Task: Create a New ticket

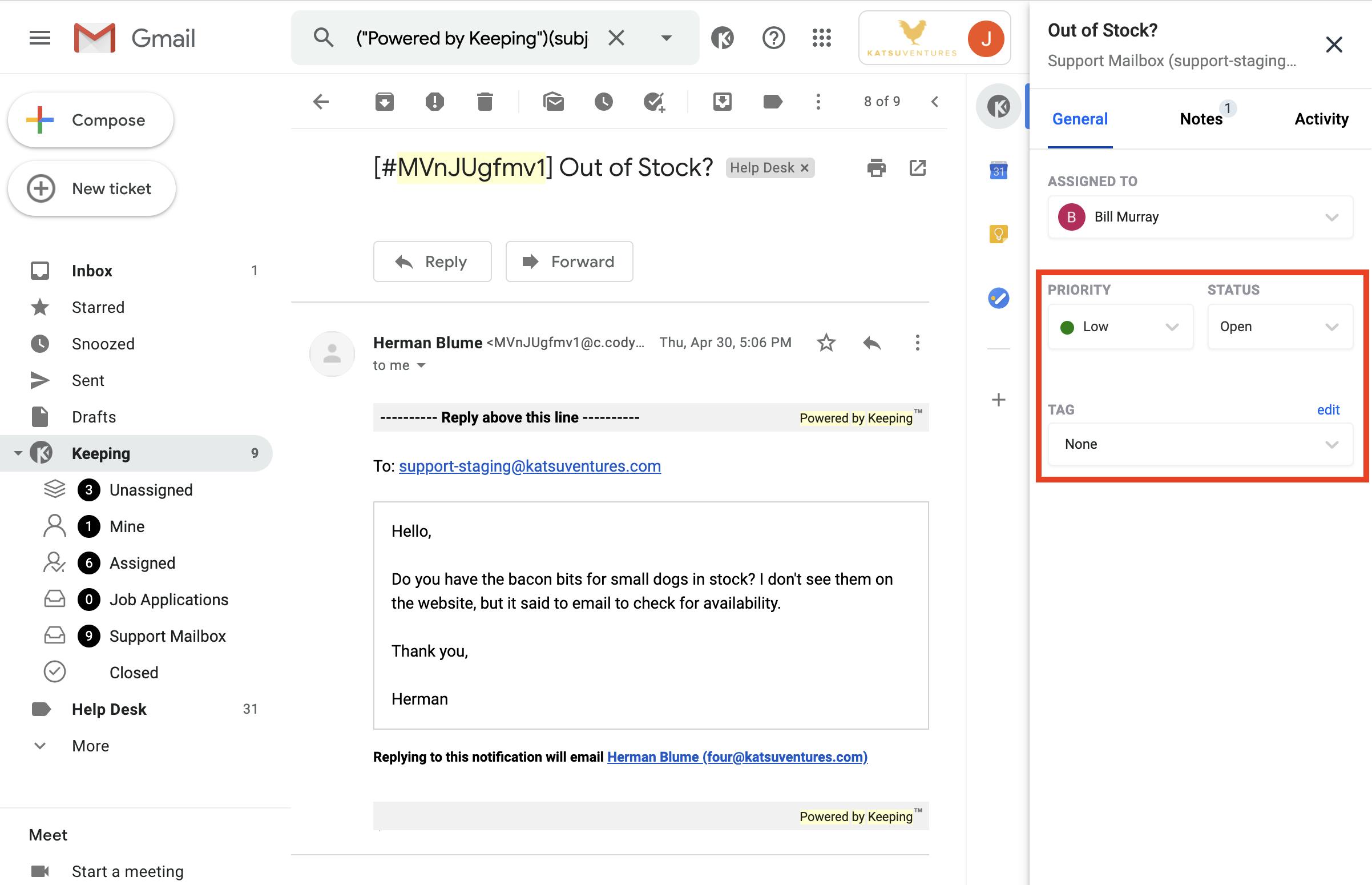Action: (x=92, y=188)
